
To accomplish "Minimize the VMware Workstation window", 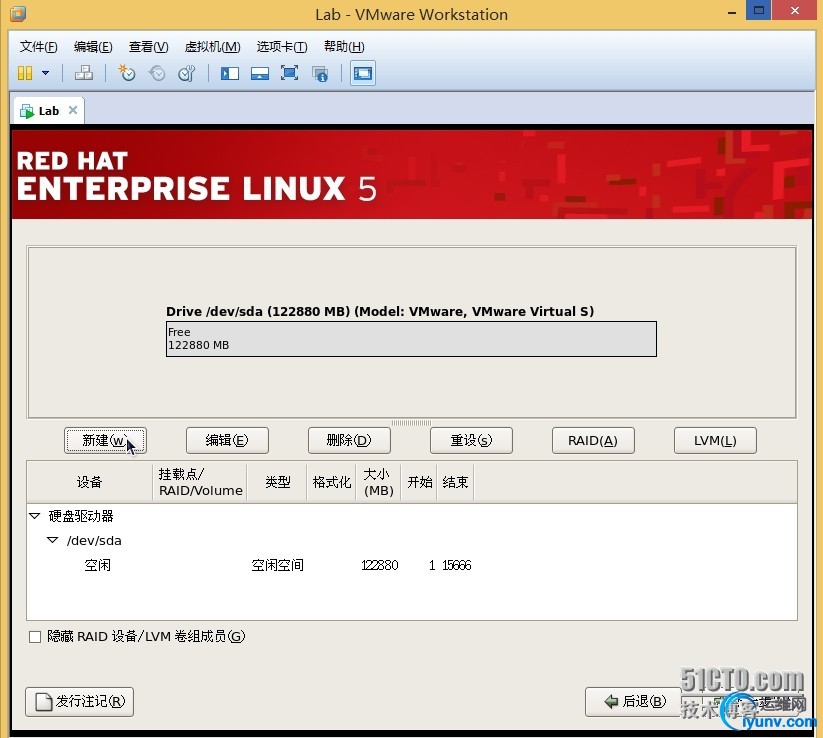I will tap(732, 12).
